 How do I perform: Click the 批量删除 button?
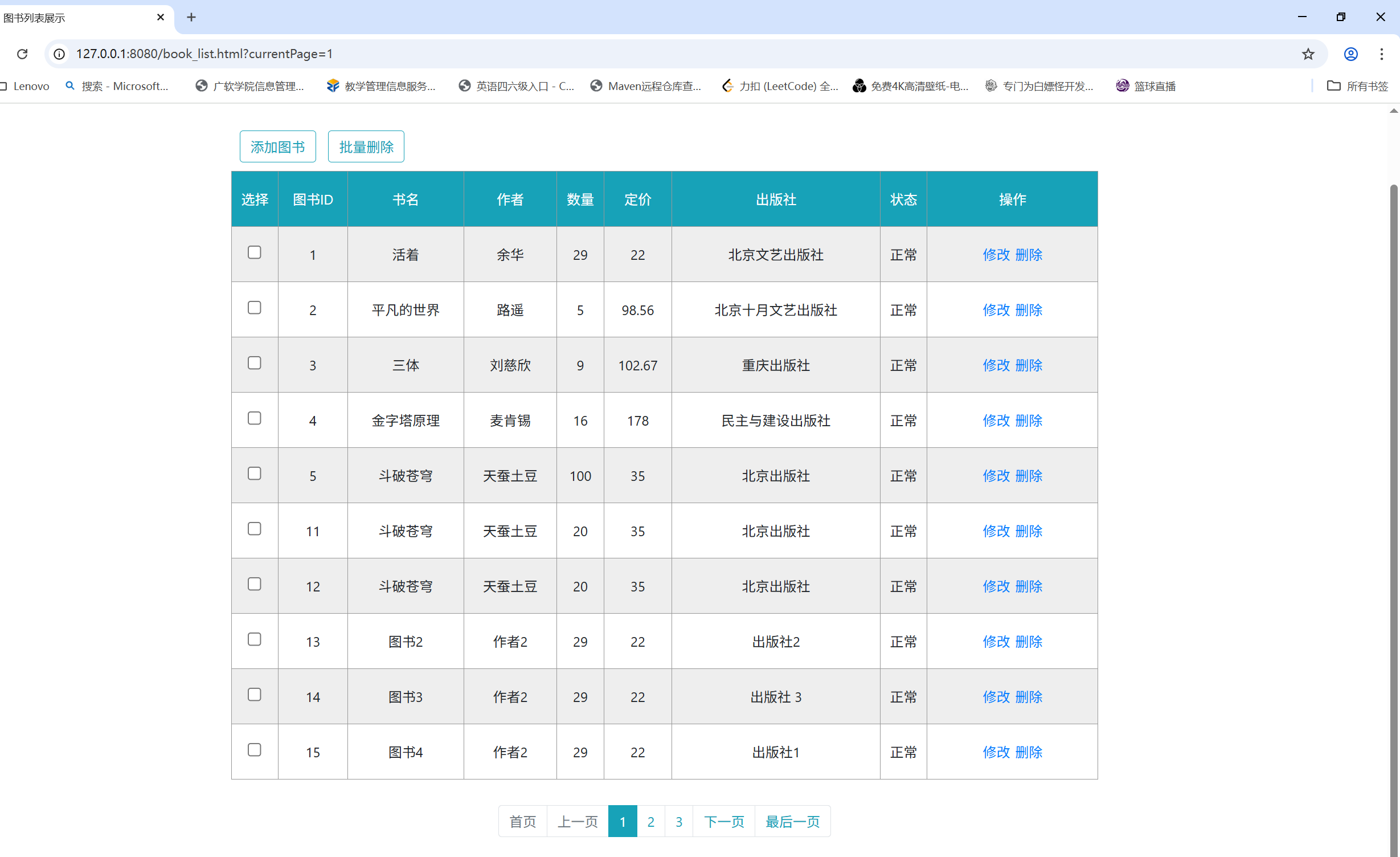tap(366, 147)
